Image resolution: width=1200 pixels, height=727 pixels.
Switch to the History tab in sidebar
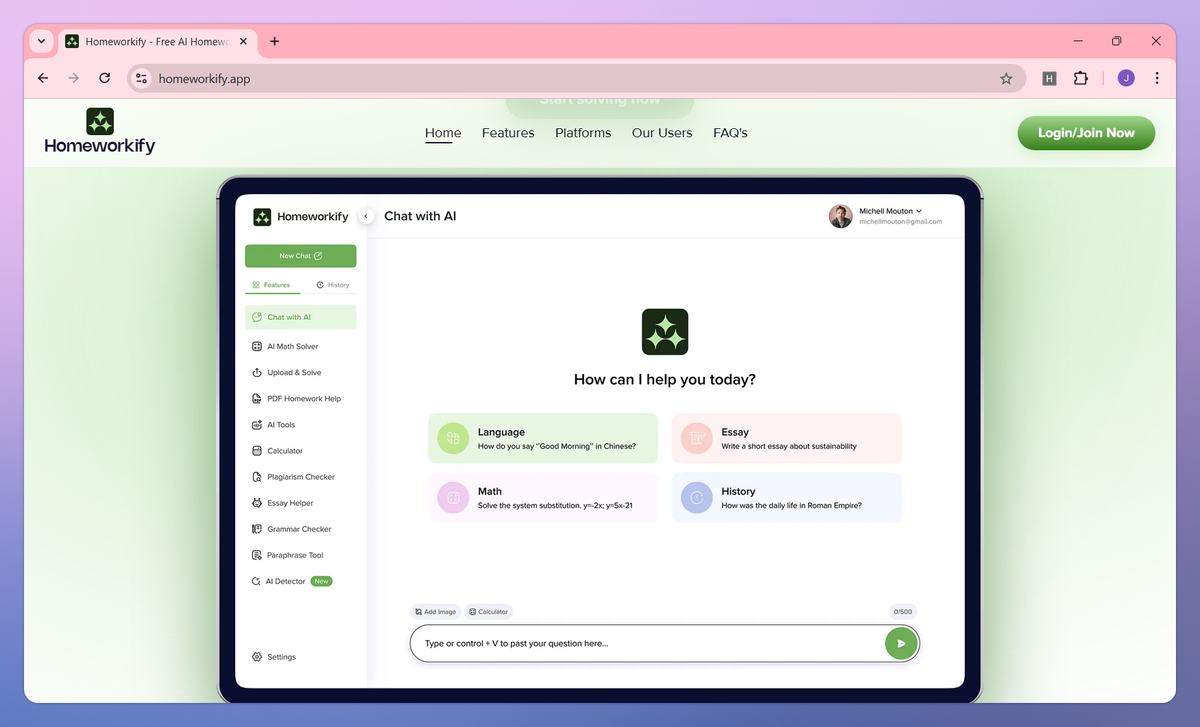(x=333, y=285)
